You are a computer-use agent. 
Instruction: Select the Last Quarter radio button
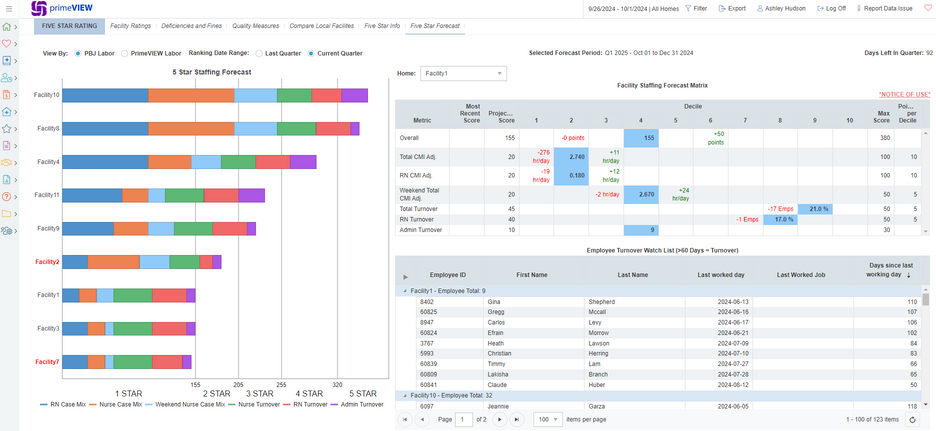pos(258,53)
